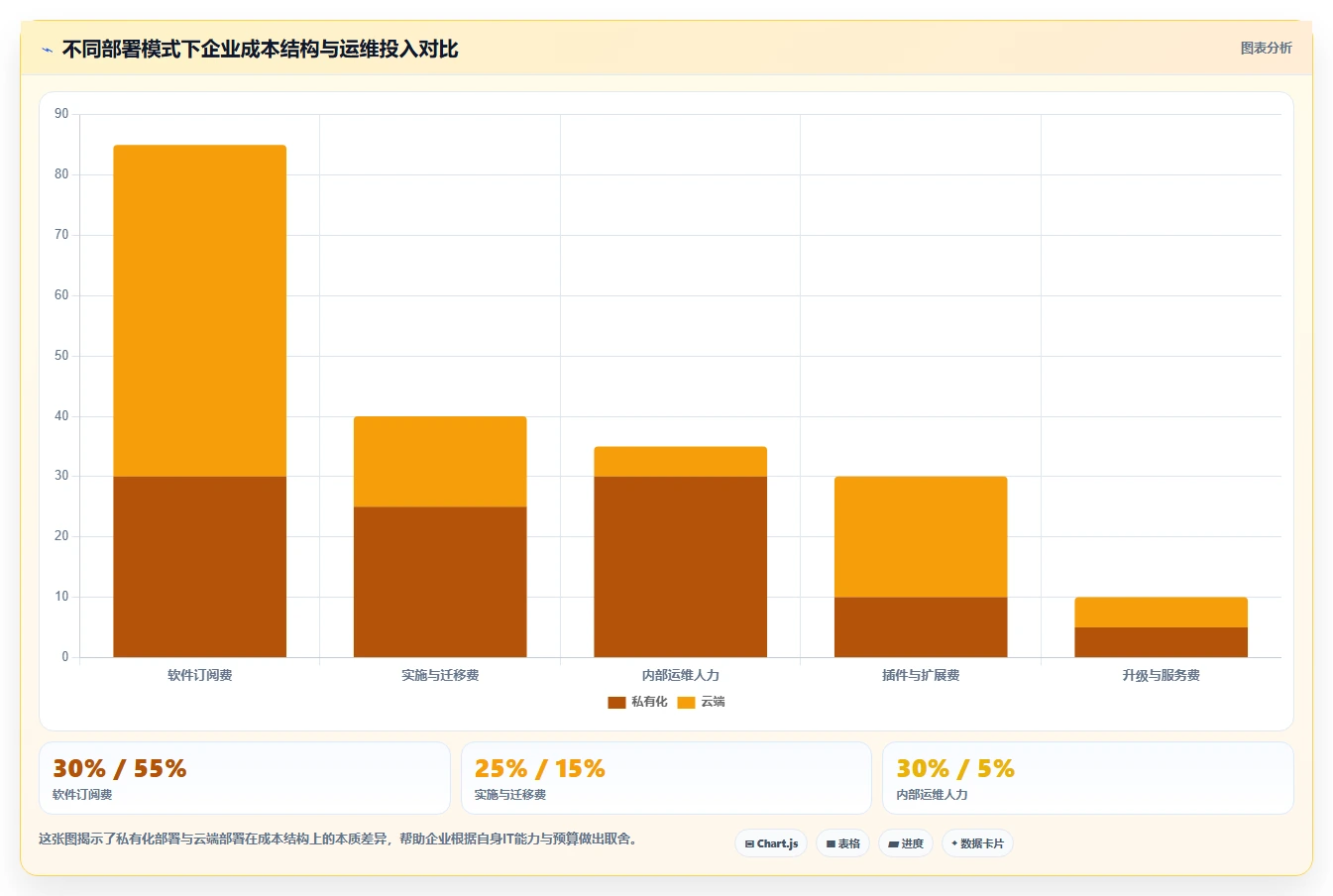The image size is (1333, 896).
Task: Click the lightning icon beside the chart title
Action: point(47,50)
